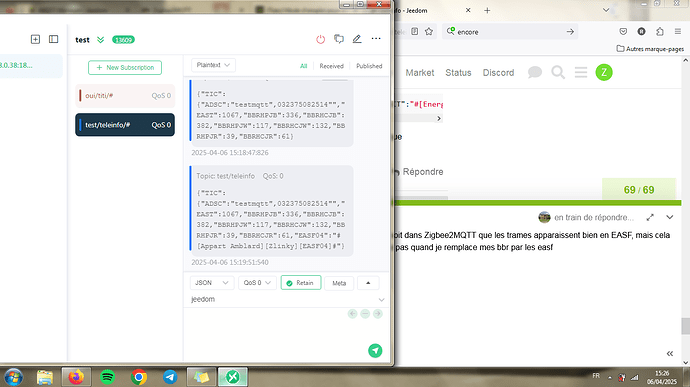The height and width of the screenshot is (387, 690).
Task: Select the connection entry ending 38:18
Action: pos(31,66)
